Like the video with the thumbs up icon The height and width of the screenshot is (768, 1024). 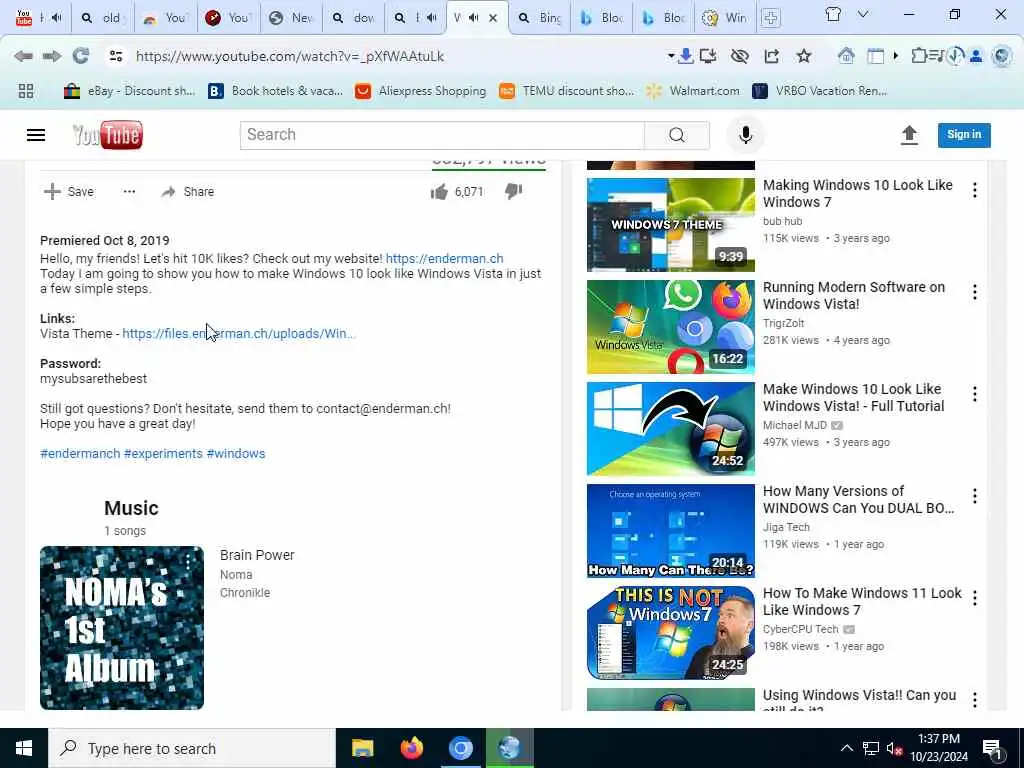[x=439, y=191]
